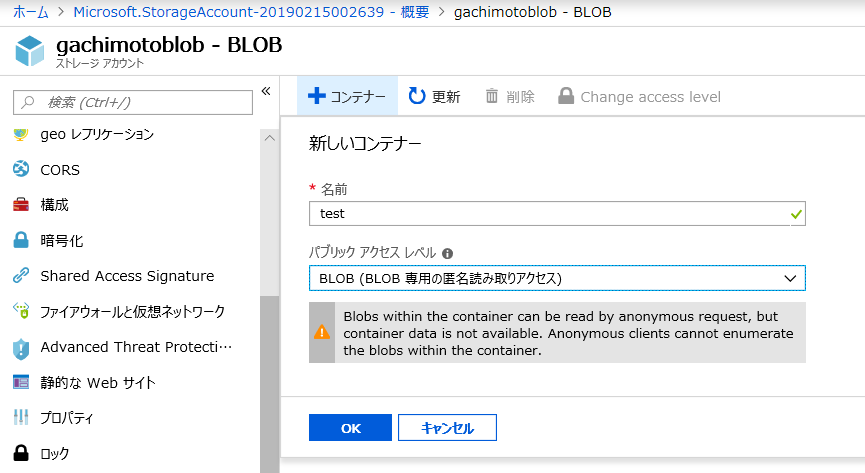
Task: Click the Change access level lock icon
Action: pyautogui.click(x=566, y=95)
